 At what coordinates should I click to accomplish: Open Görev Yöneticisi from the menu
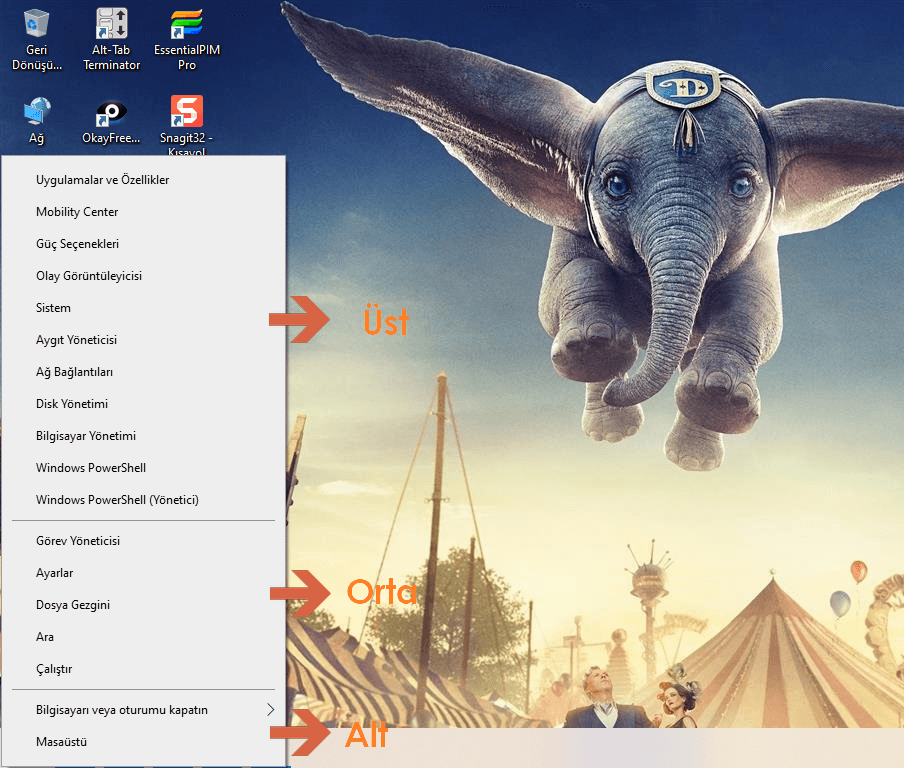[x=144, y=541]
